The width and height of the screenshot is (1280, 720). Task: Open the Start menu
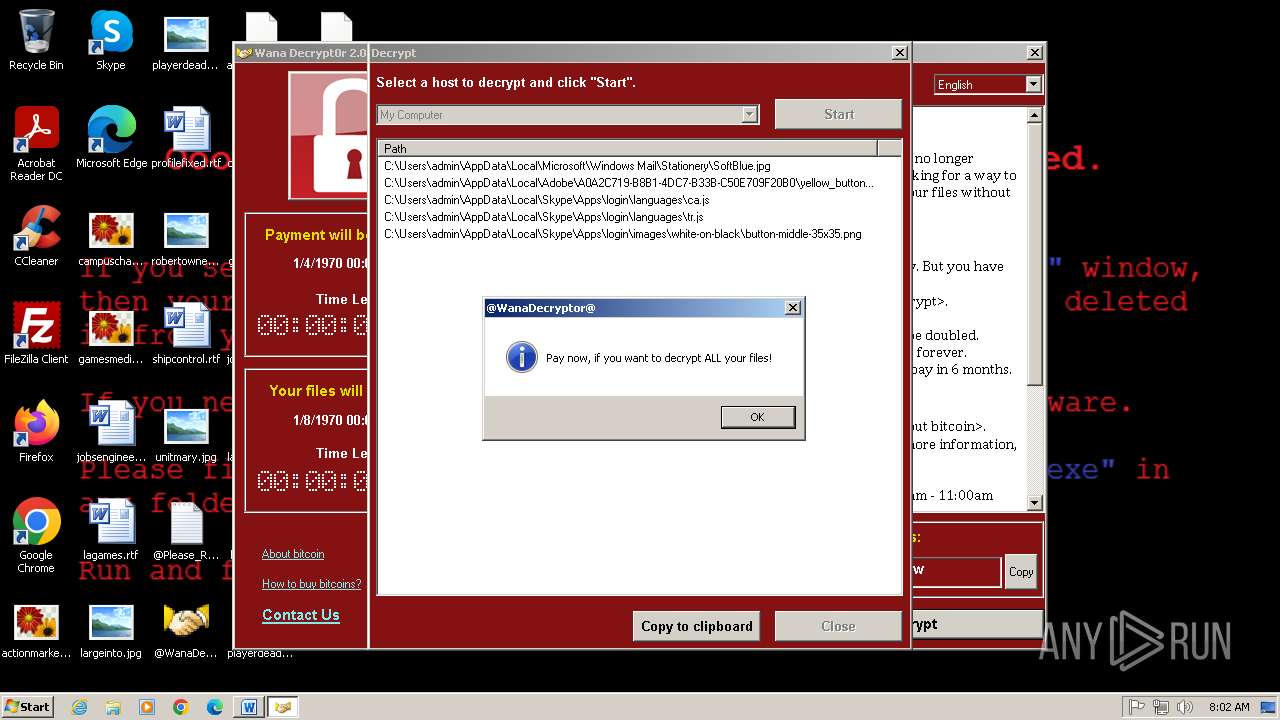click(28, 707)
